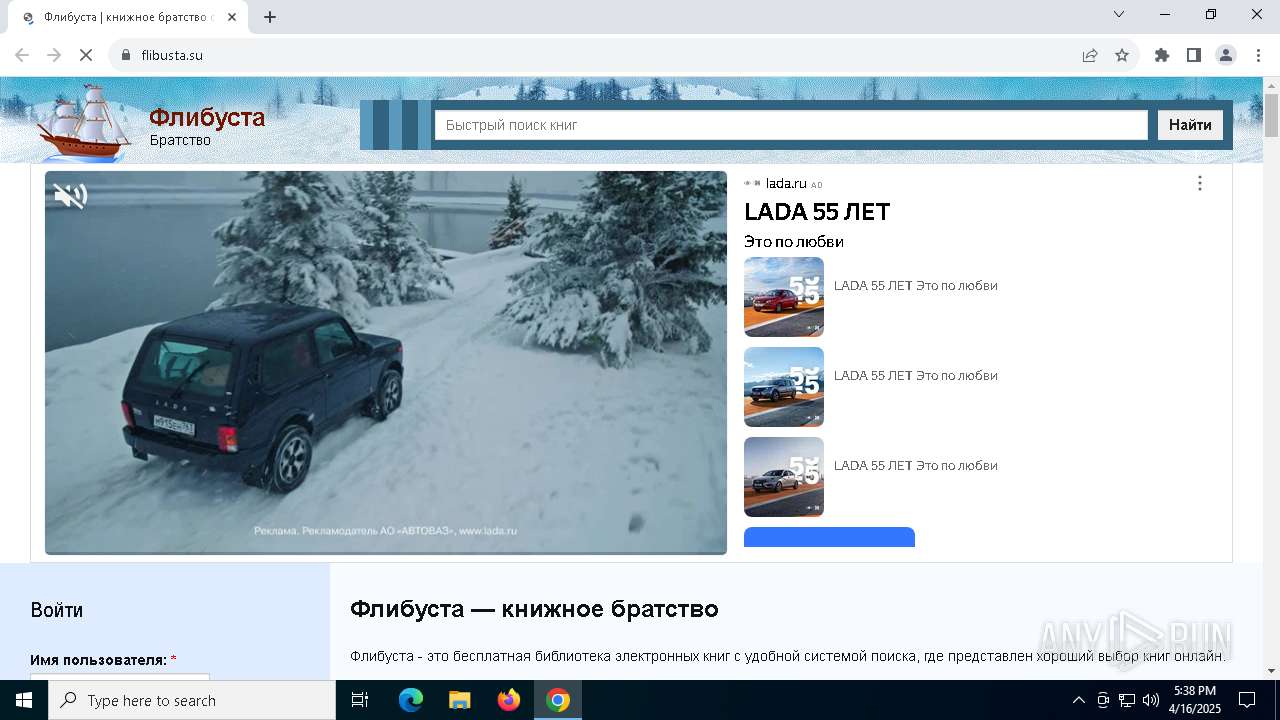Click LADA 55 ЛЕТ ad headline
Viewport: 1280px width, 720px height.
coord(817,212)
